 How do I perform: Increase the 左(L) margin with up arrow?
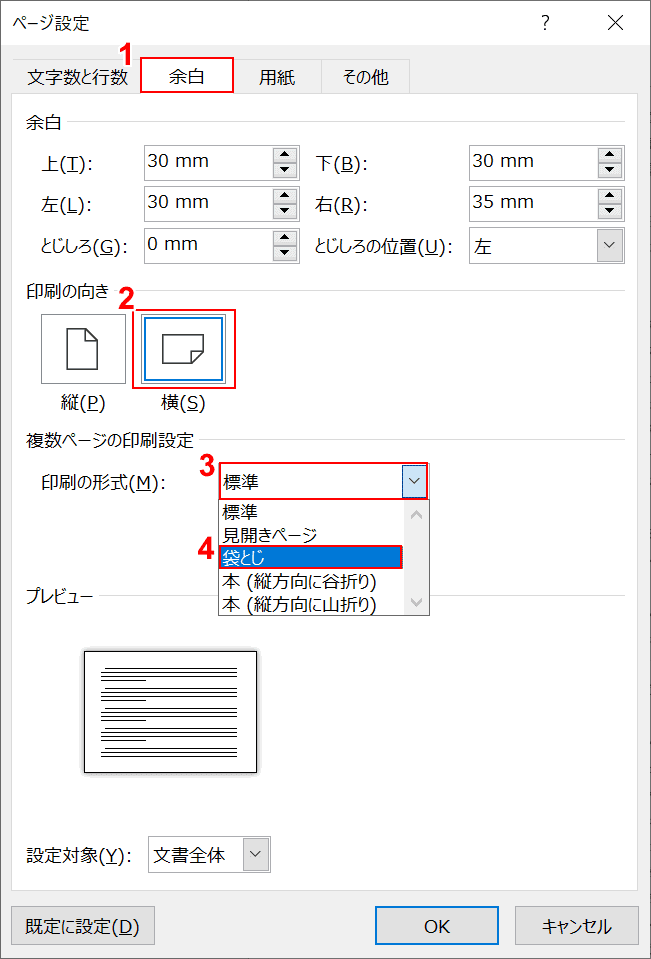[x=284, y=196]
